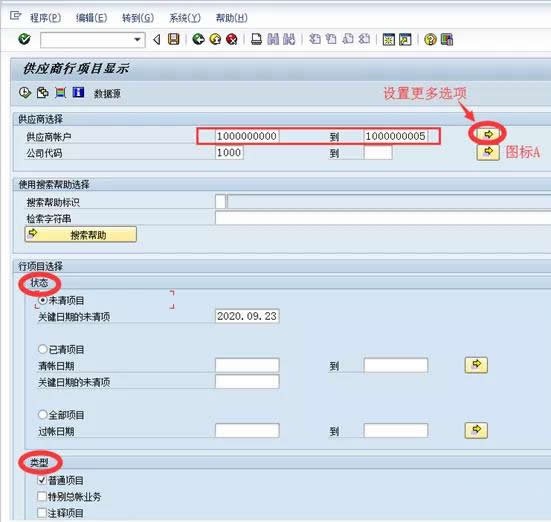Click the green Back arrow icon
This screenshot has height=522, width=551.
[x=198, y=39]
